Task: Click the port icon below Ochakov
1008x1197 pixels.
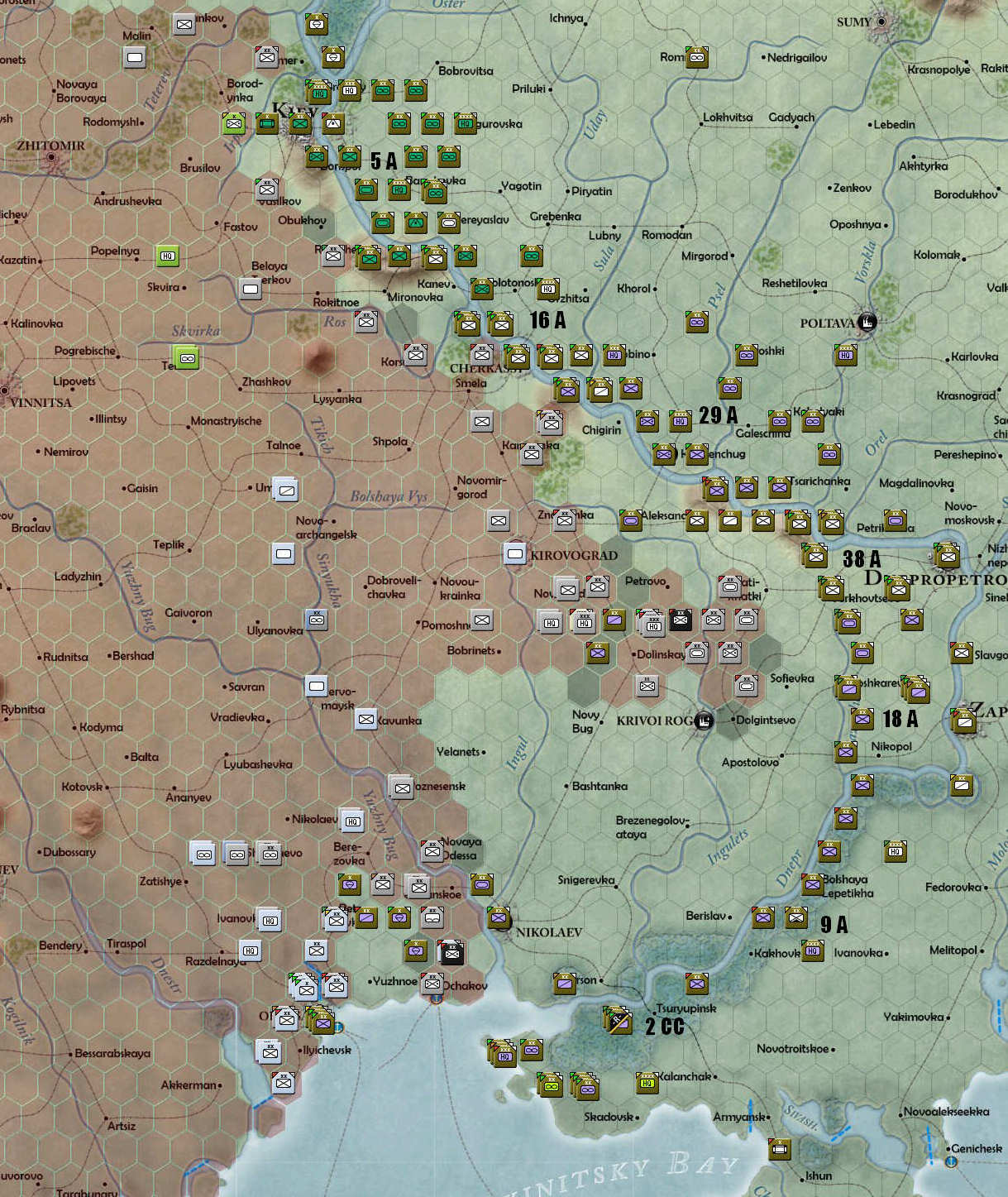Action: 436,998
